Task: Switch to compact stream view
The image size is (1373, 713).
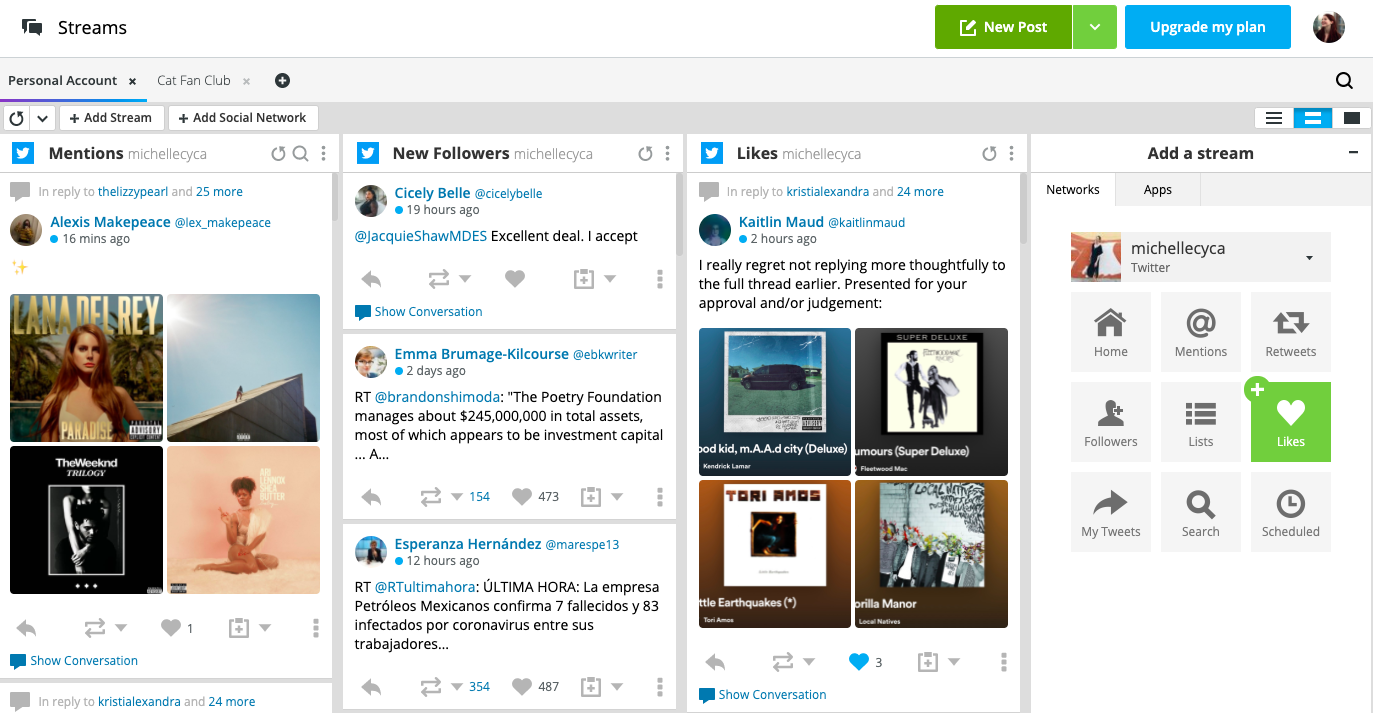Action: point(1274,118)
